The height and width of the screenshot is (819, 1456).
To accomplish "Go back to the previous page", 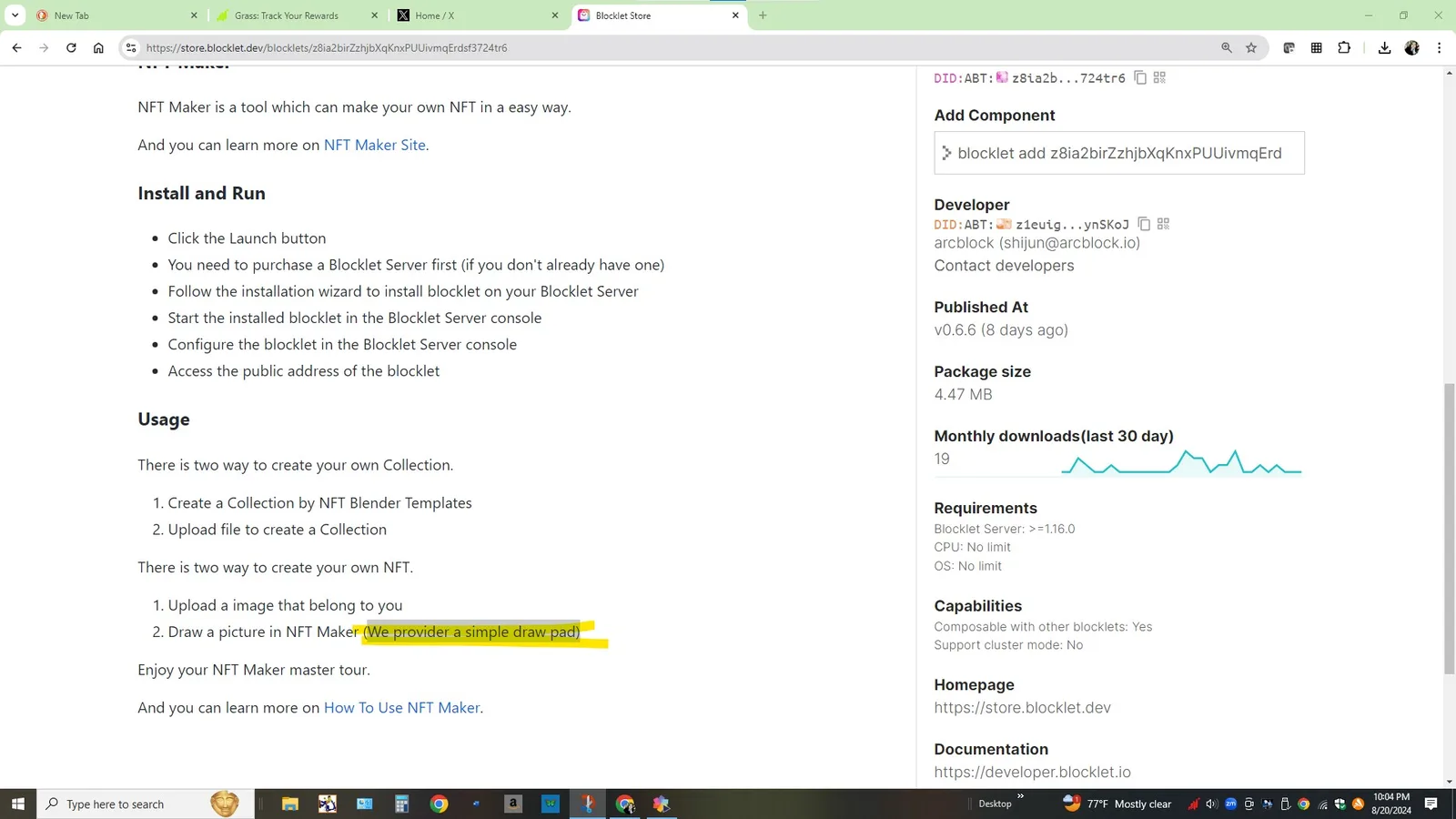I will click(16, 47).
